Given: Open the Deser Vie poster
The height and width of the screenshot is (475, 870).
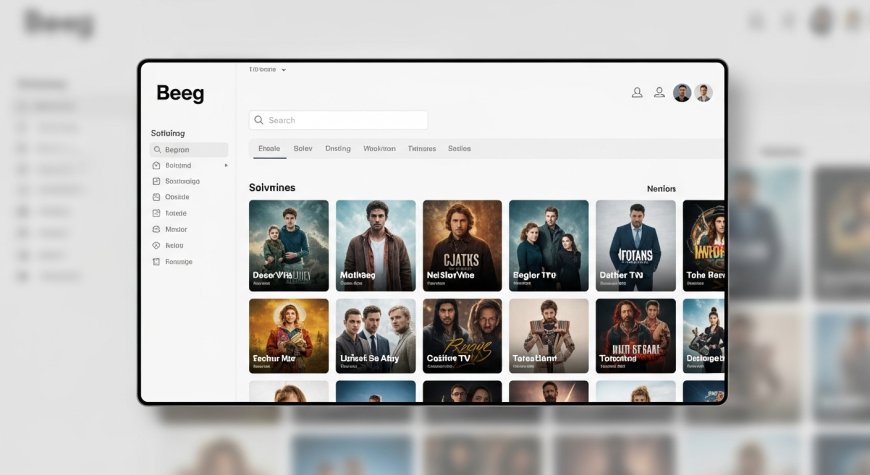Looking at the screenshot, I should click(289, 245).
